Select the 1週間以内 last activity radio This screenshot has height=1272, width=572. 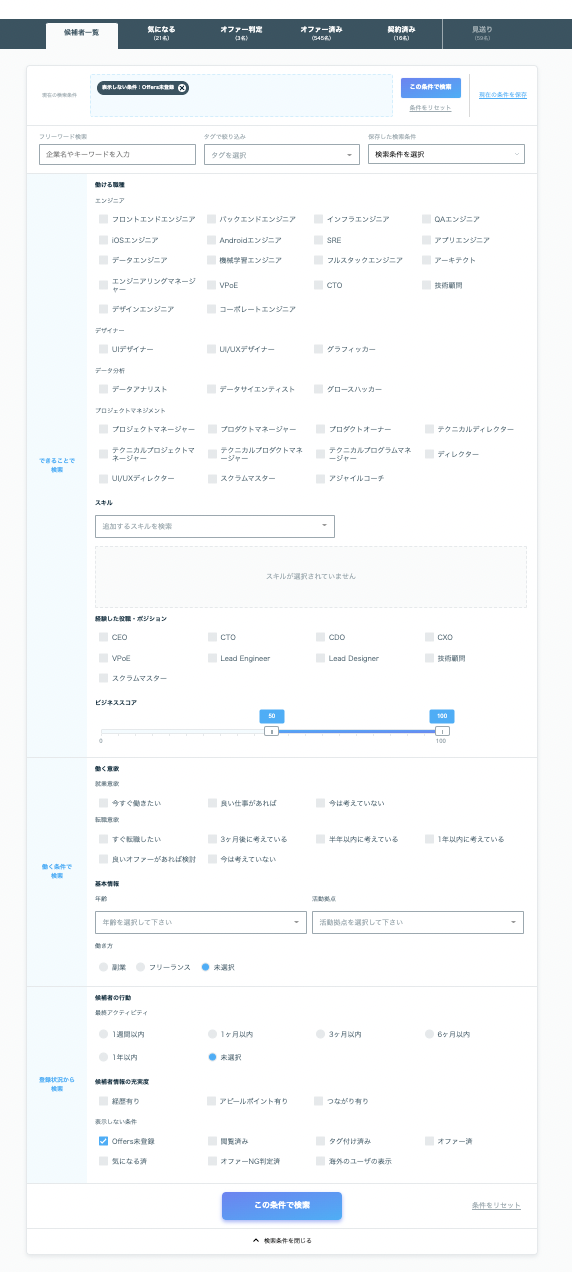103,1034
